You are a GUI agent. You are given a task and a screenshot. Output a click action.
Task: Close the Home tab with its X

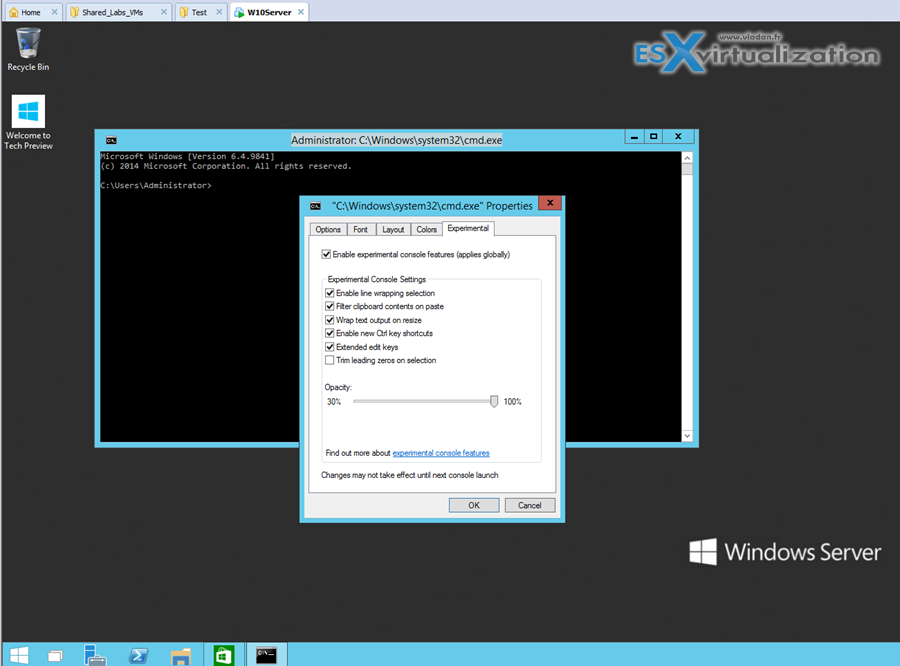pyautogui.click(x=55, y=11)
